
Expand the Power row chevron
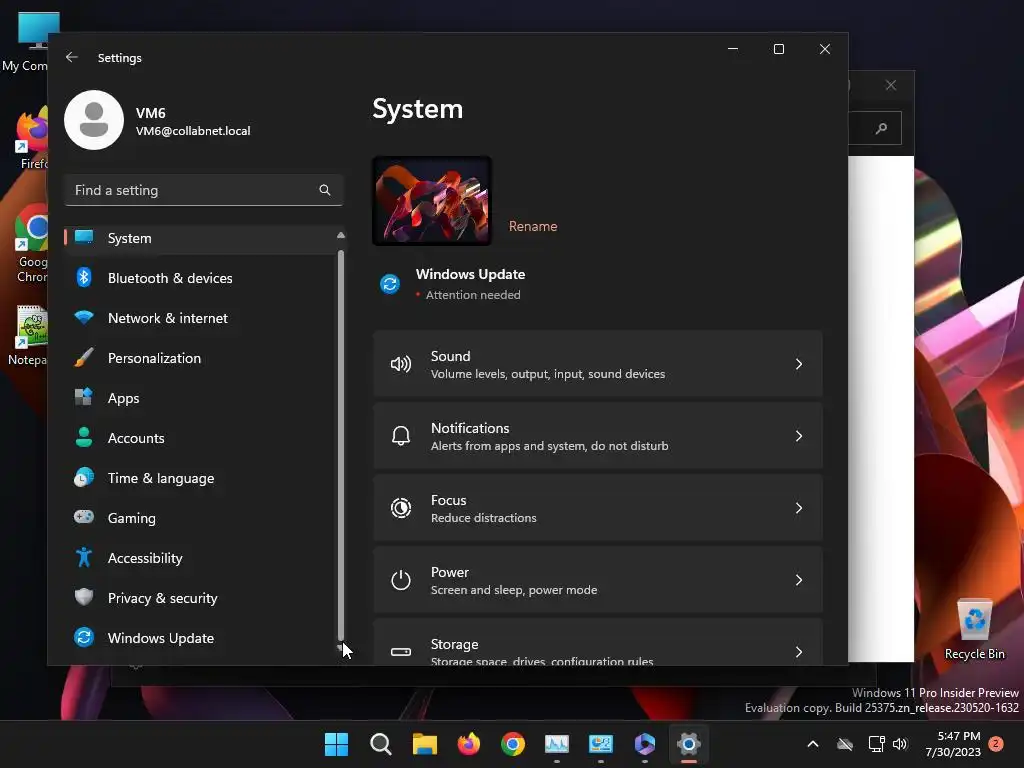pyautogui.click(x=799, y=580)
